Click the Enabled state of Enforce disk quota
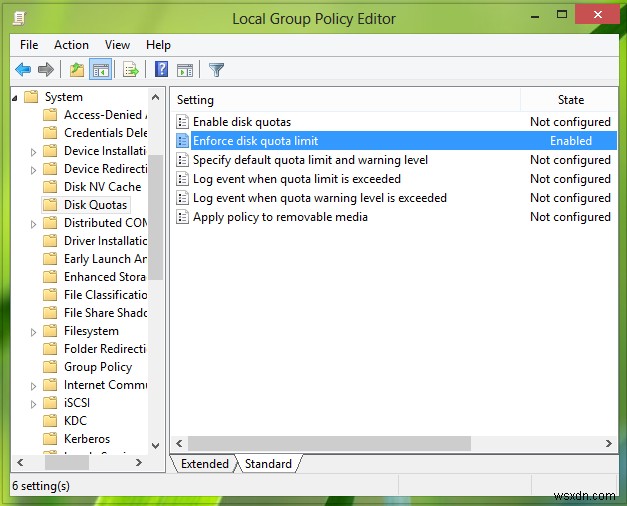Image resolution: width=627 pixels, height=506 pixels. [x=571, y=141]
